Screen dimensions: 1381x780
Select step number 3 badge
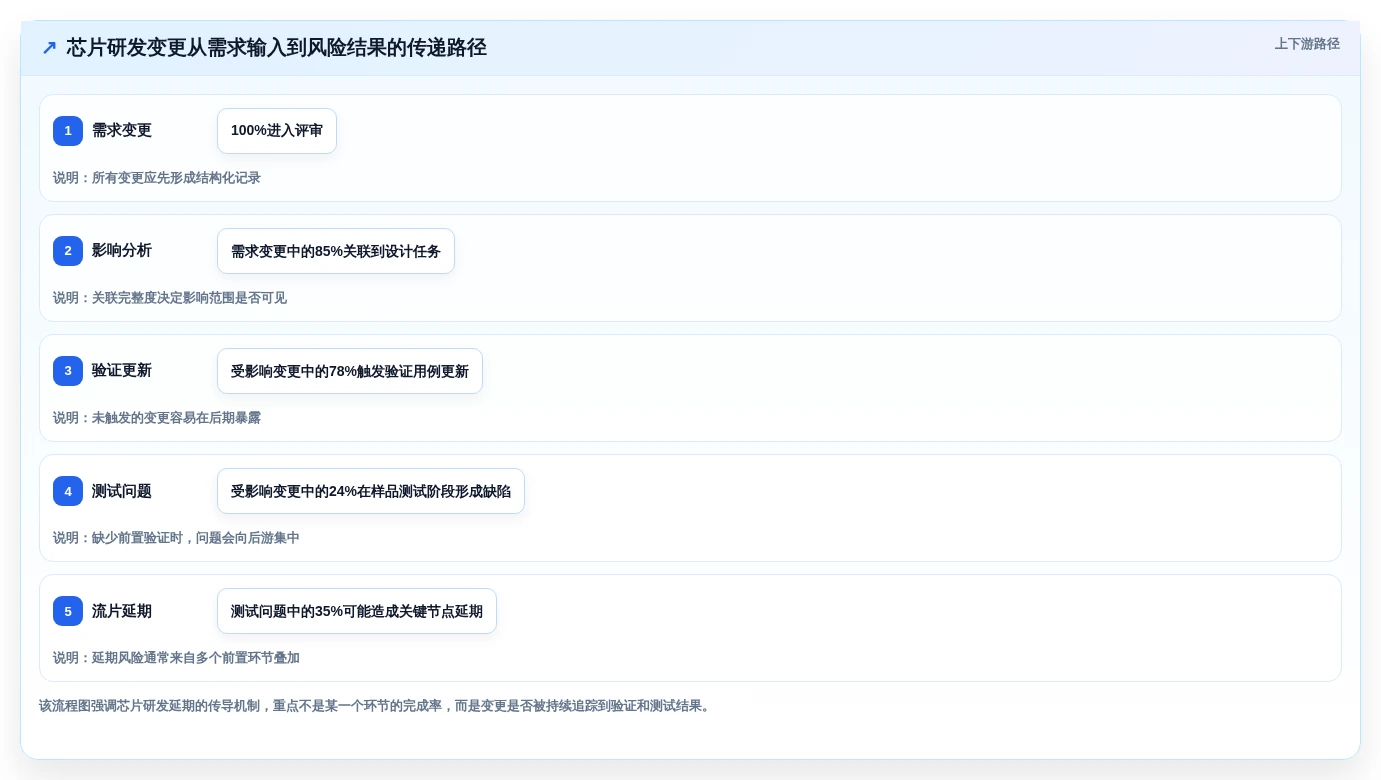(68, 371)
